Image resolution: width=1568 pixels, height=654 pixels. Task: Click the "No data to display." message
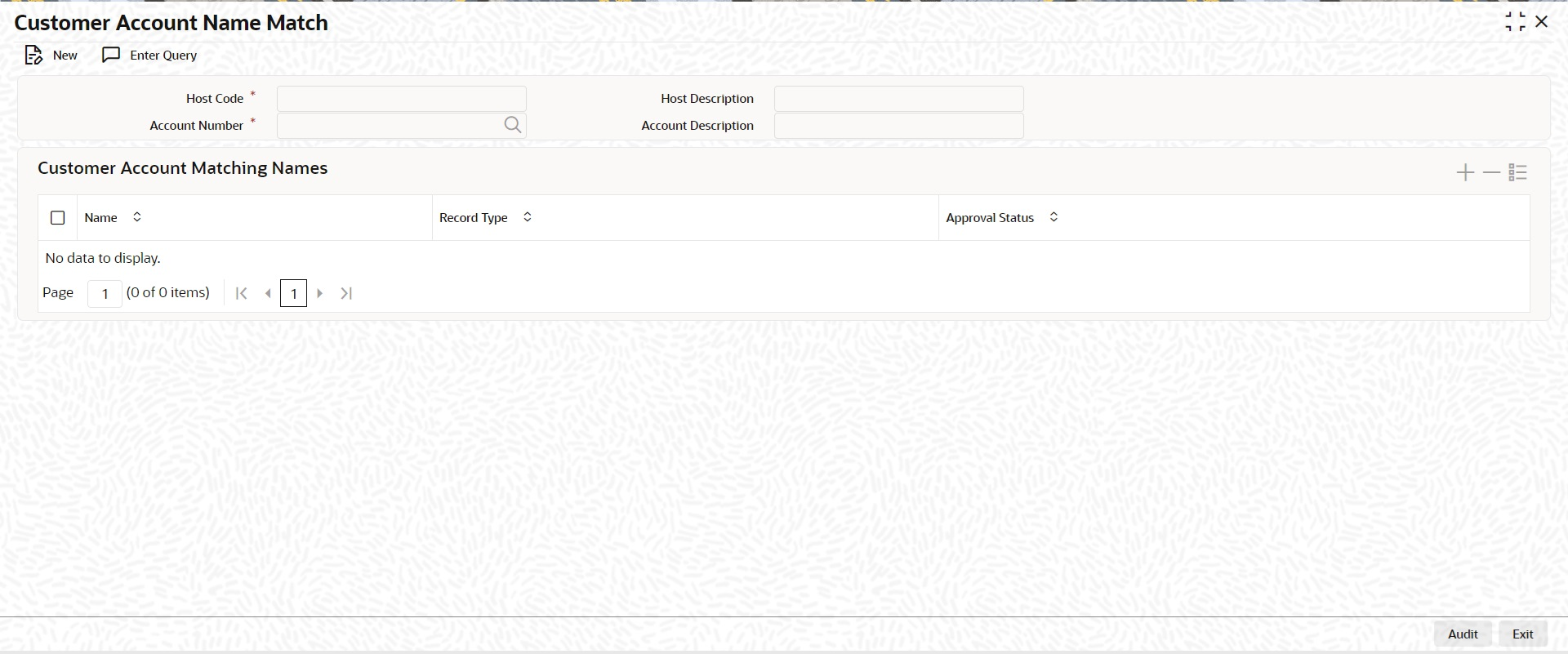point(103,258)
